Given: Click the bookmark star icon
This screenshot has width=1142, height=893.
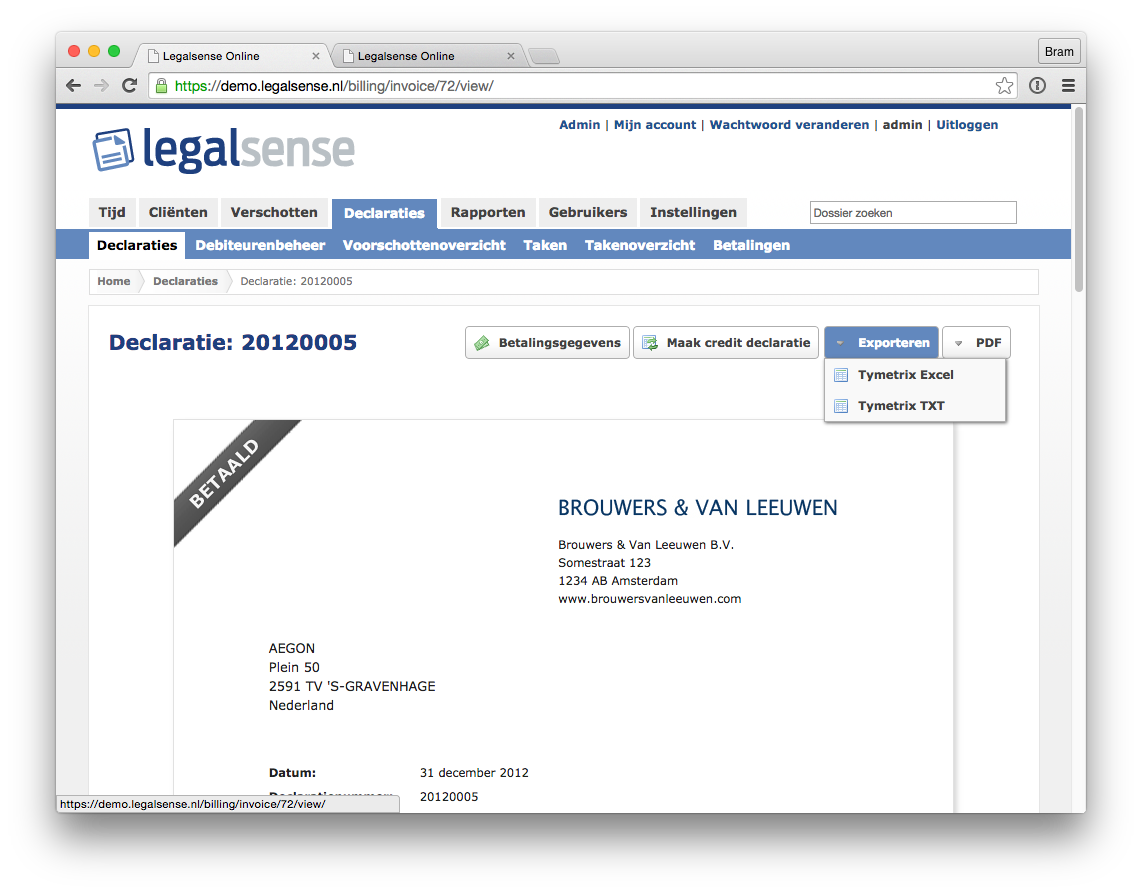Looking at the screenshot, I should (x=1003, y=86).
